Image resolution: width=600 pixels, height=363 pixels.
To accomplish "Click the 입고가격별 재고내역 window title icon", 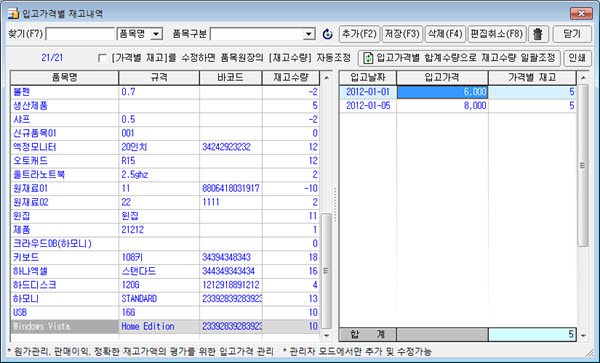I will tap(13, 14).
